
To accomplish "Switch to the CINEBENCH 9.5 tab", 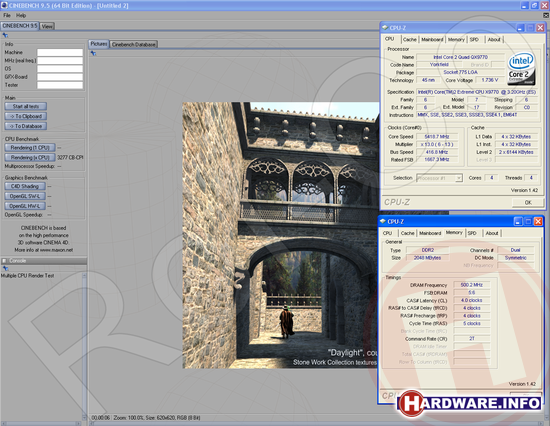I will point(20,26).
